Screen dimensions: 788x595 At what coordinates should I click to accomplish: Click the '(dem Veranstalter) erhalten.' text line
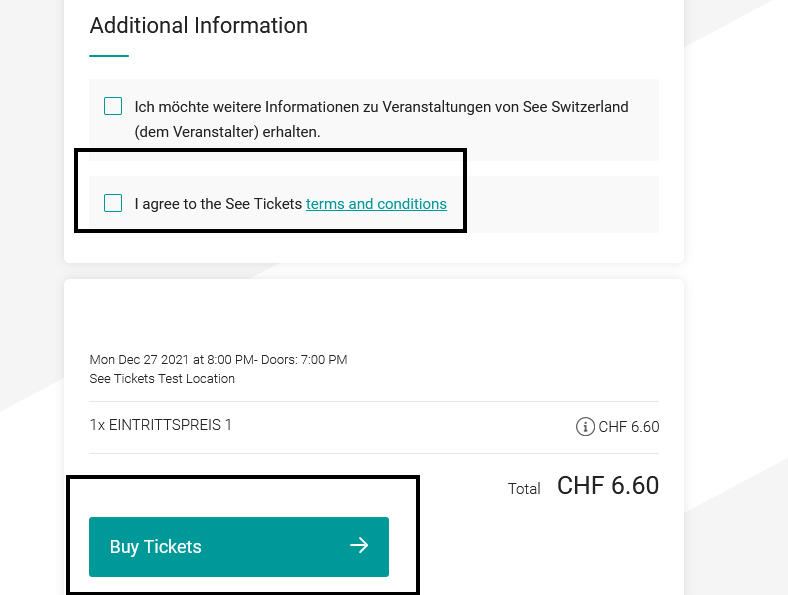pos(227,132)
